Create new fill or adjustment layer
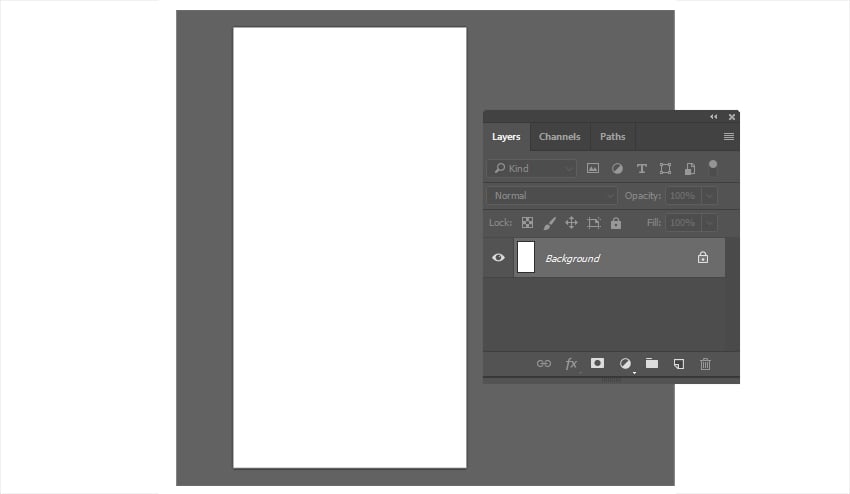The image size is (850, 494). [625, 363]
